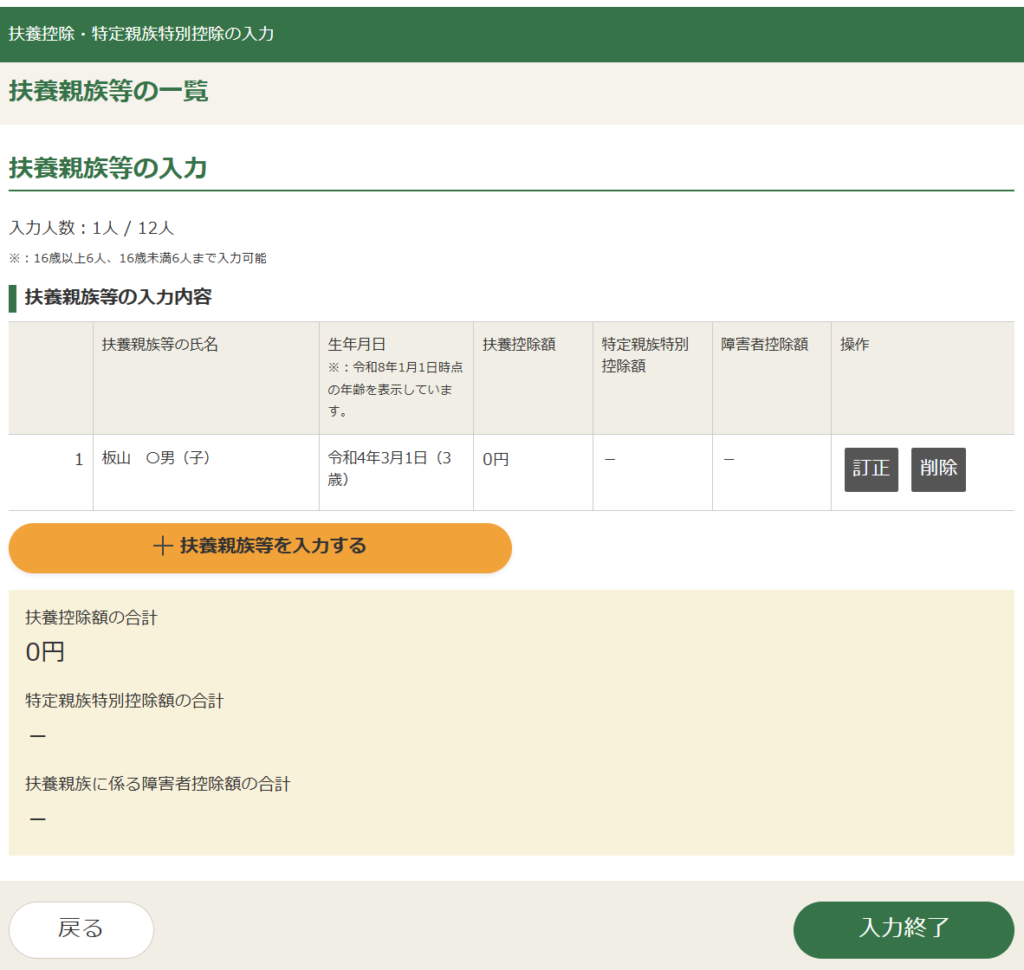This screenshot has height=970, width=1024.
Task: Click the 扶養控除額の合計 label
Action: click(91, 618)
